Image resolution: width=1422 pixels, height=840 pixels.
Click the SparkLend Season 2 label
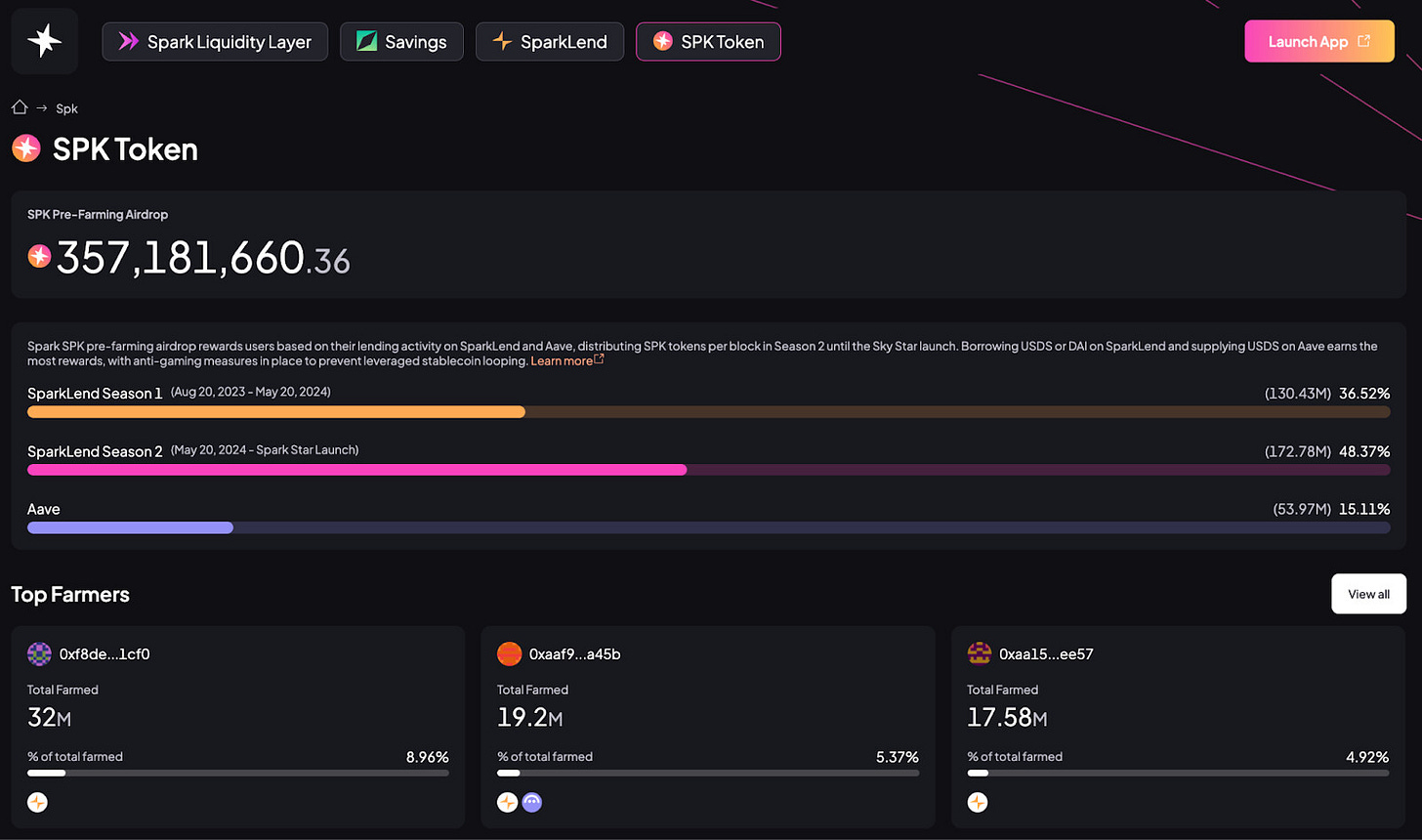tap(96, 451)
